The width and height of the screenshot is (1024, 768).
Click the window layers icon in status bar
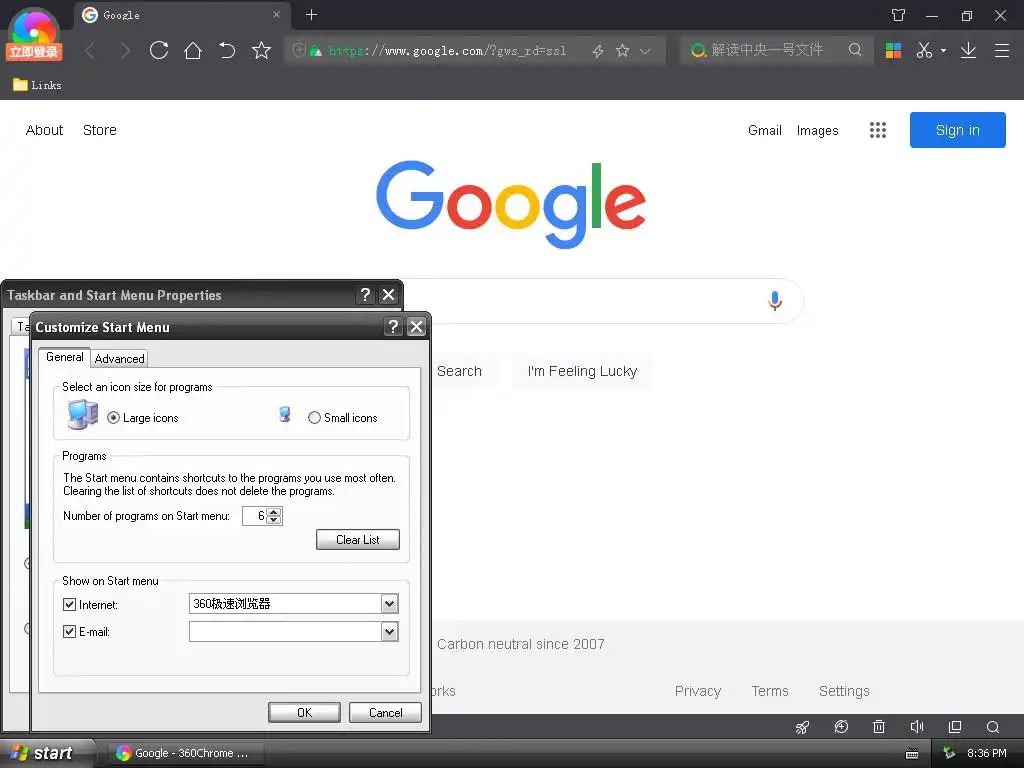955,727
